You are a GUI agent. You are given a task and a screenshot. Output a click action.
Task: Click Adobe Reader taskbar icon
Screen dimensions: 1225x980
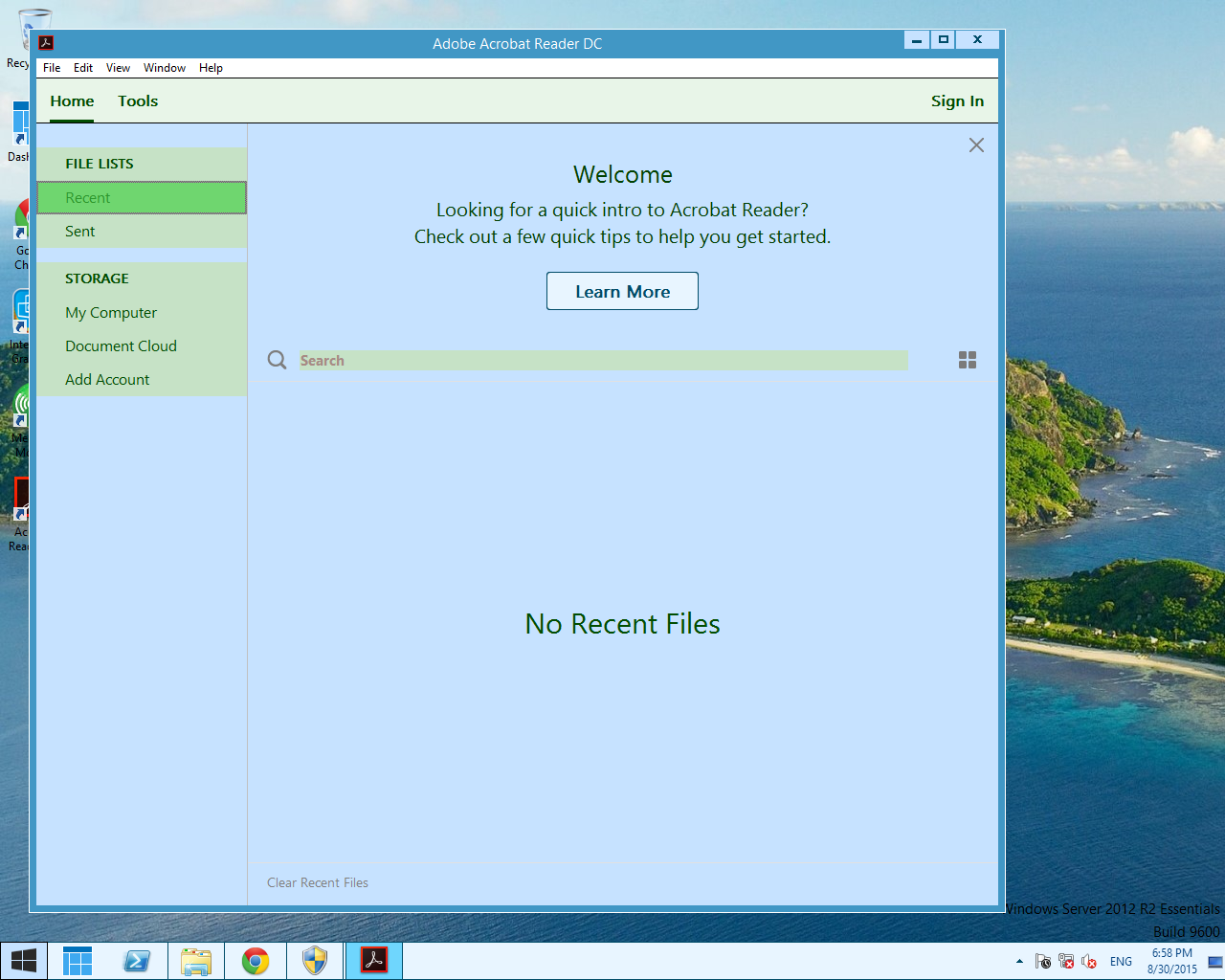pos(373,961)
